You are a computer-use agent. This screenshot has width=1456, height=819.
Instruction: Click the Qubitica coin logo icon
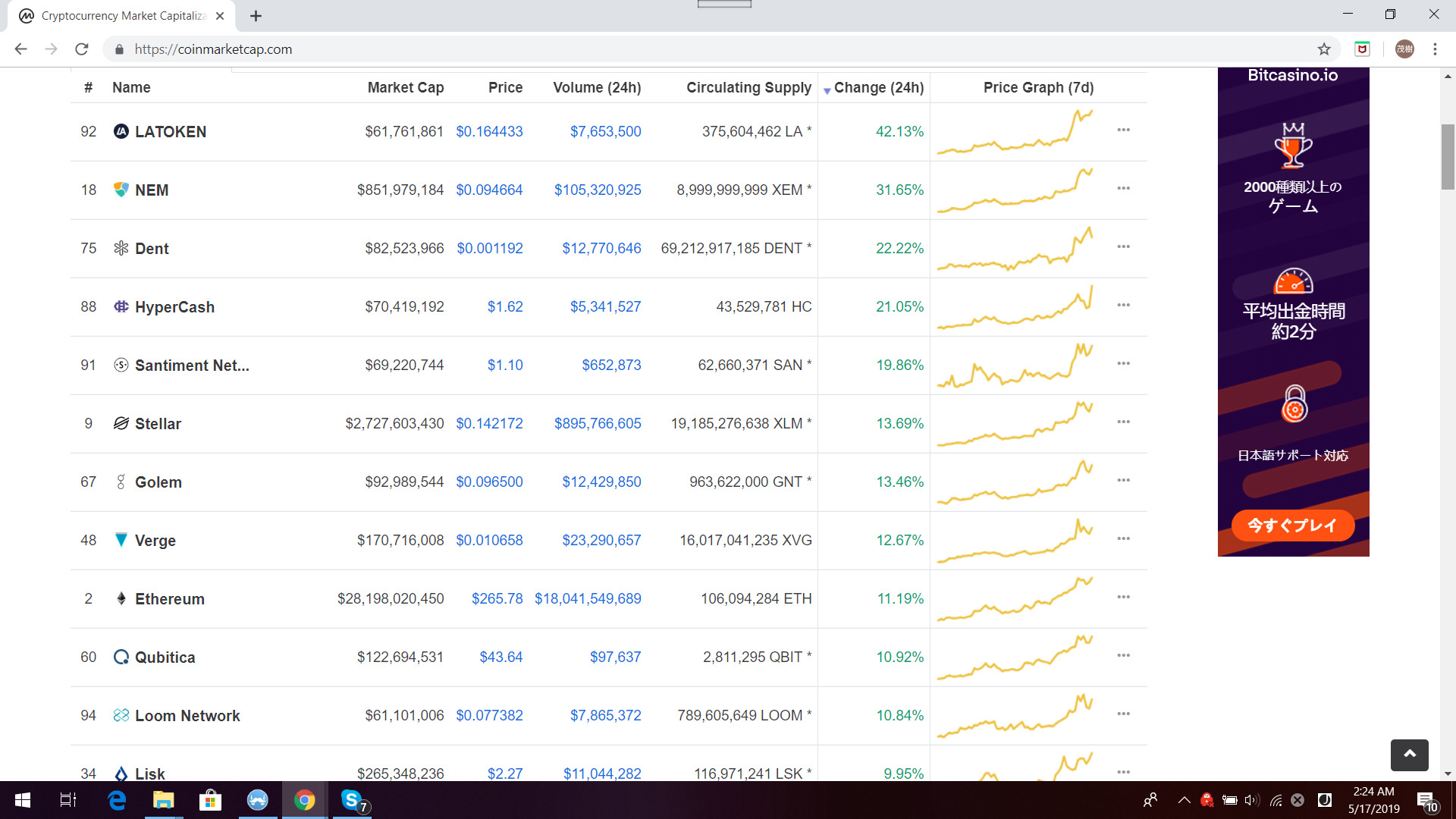[x=121, y=657]
